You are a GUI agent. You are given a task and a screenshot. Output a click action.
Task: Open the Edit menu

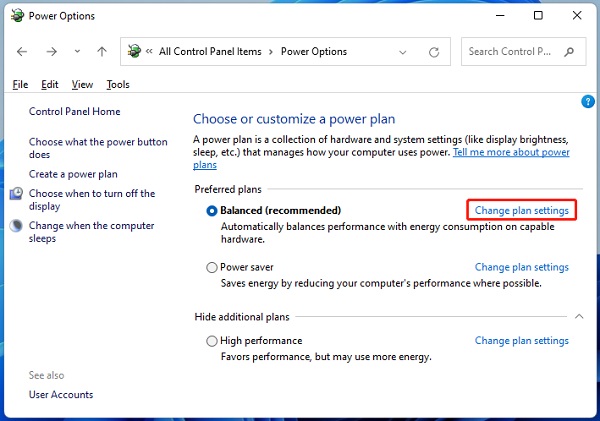tap(50, 84)
